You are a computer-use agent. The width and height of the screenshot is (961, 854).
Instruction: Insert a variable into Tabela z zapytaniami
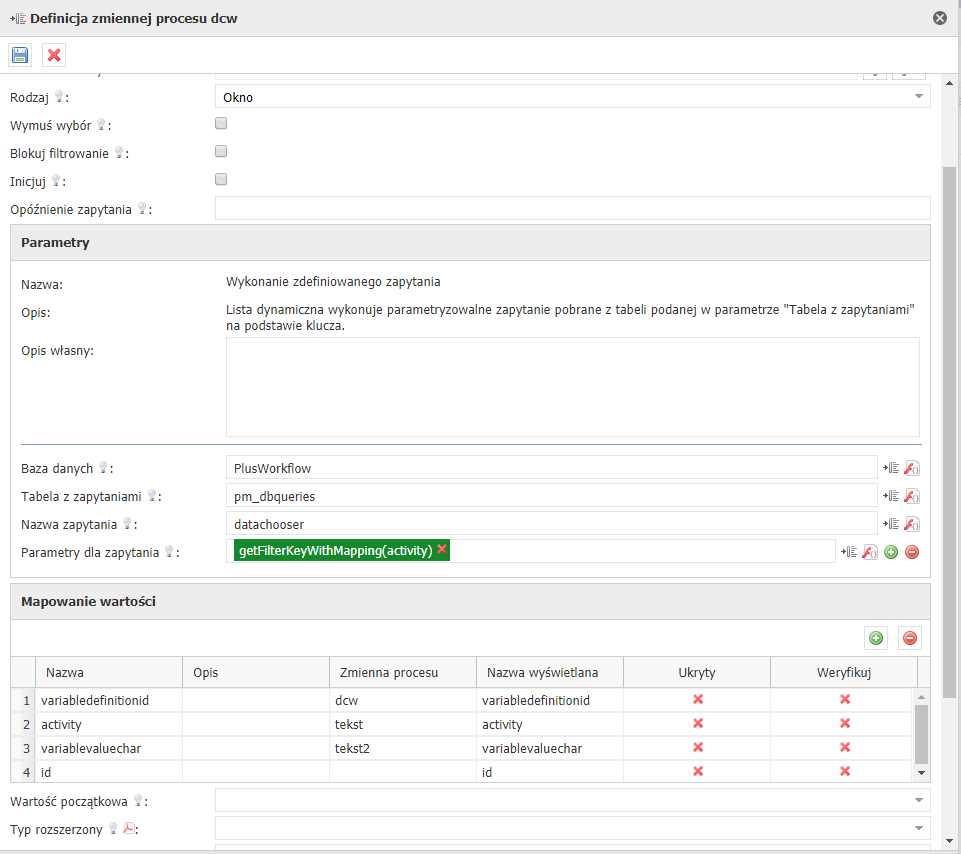[891, 496]
